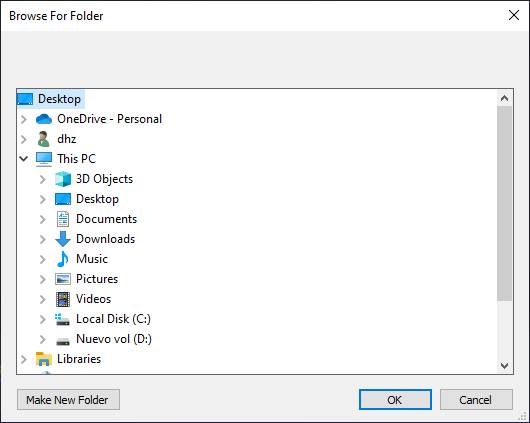Expand the Nuevo vol (D:) chevron
530x423 pixels.
point(43,339)
